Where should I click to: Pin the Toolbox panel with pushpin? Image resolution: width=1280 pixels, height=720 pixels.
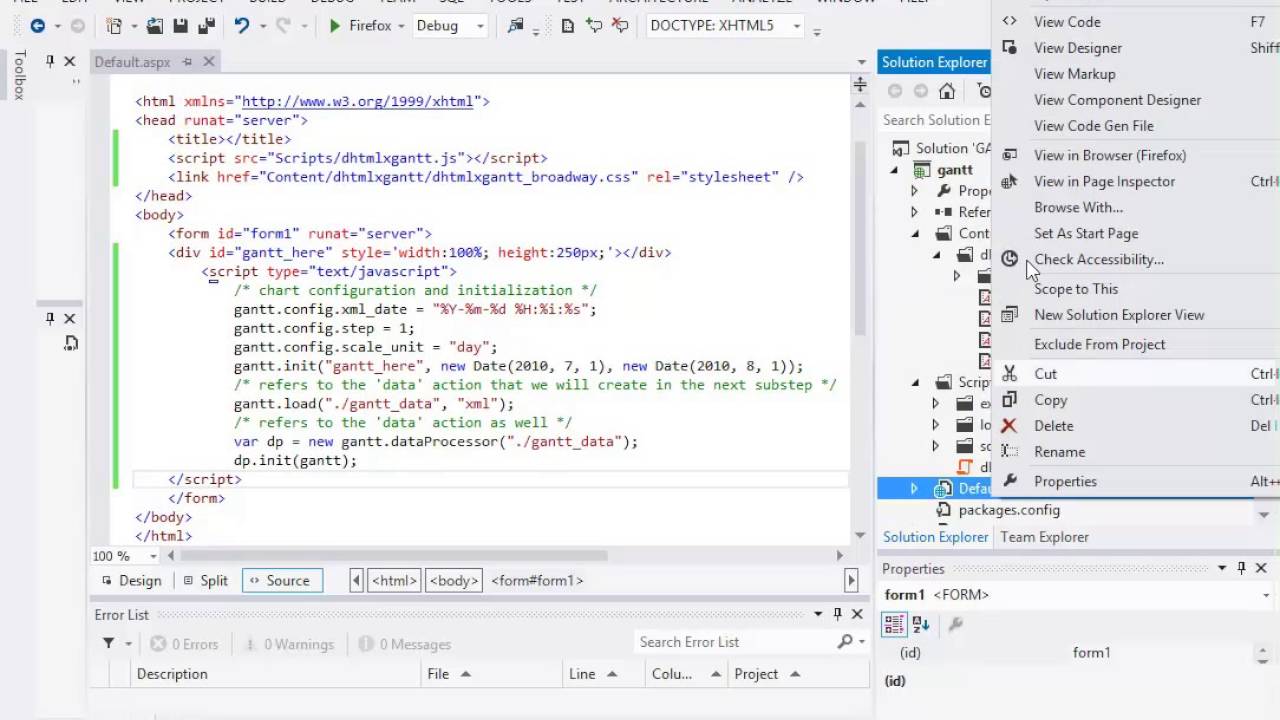[x=49, y=62]
